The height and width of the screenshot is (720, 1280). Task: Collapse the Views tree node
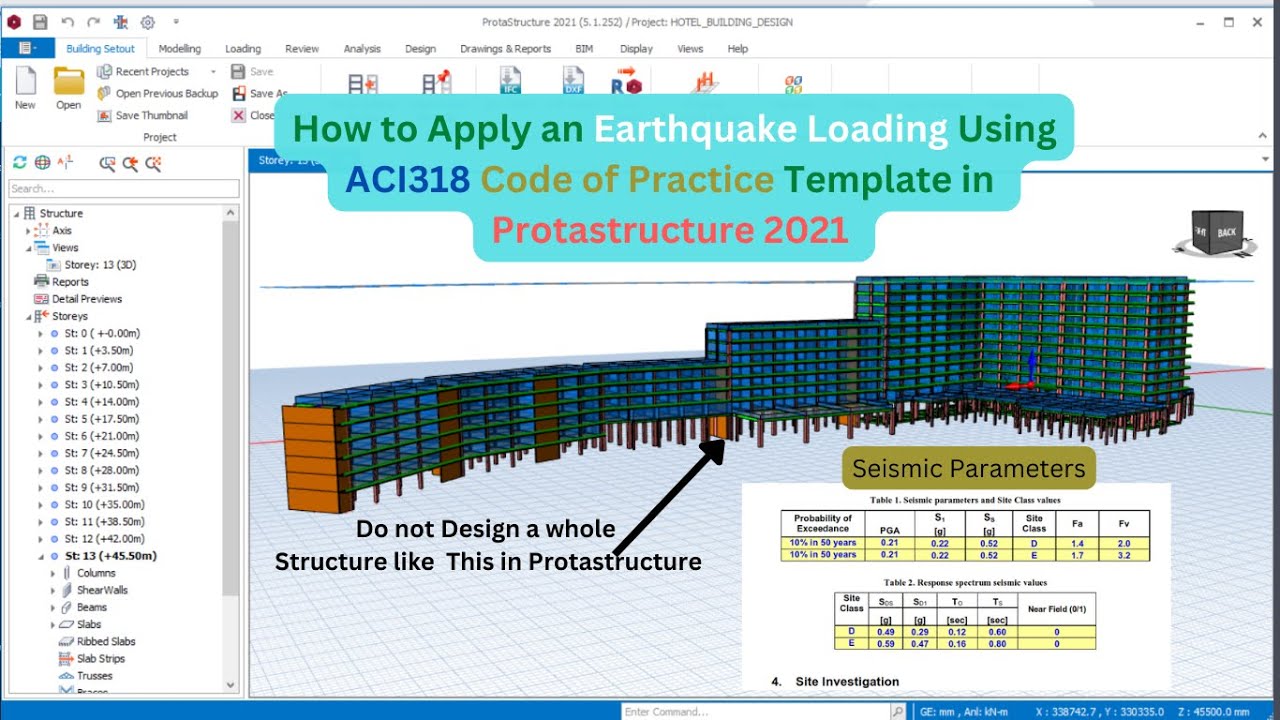click(28, 248)
